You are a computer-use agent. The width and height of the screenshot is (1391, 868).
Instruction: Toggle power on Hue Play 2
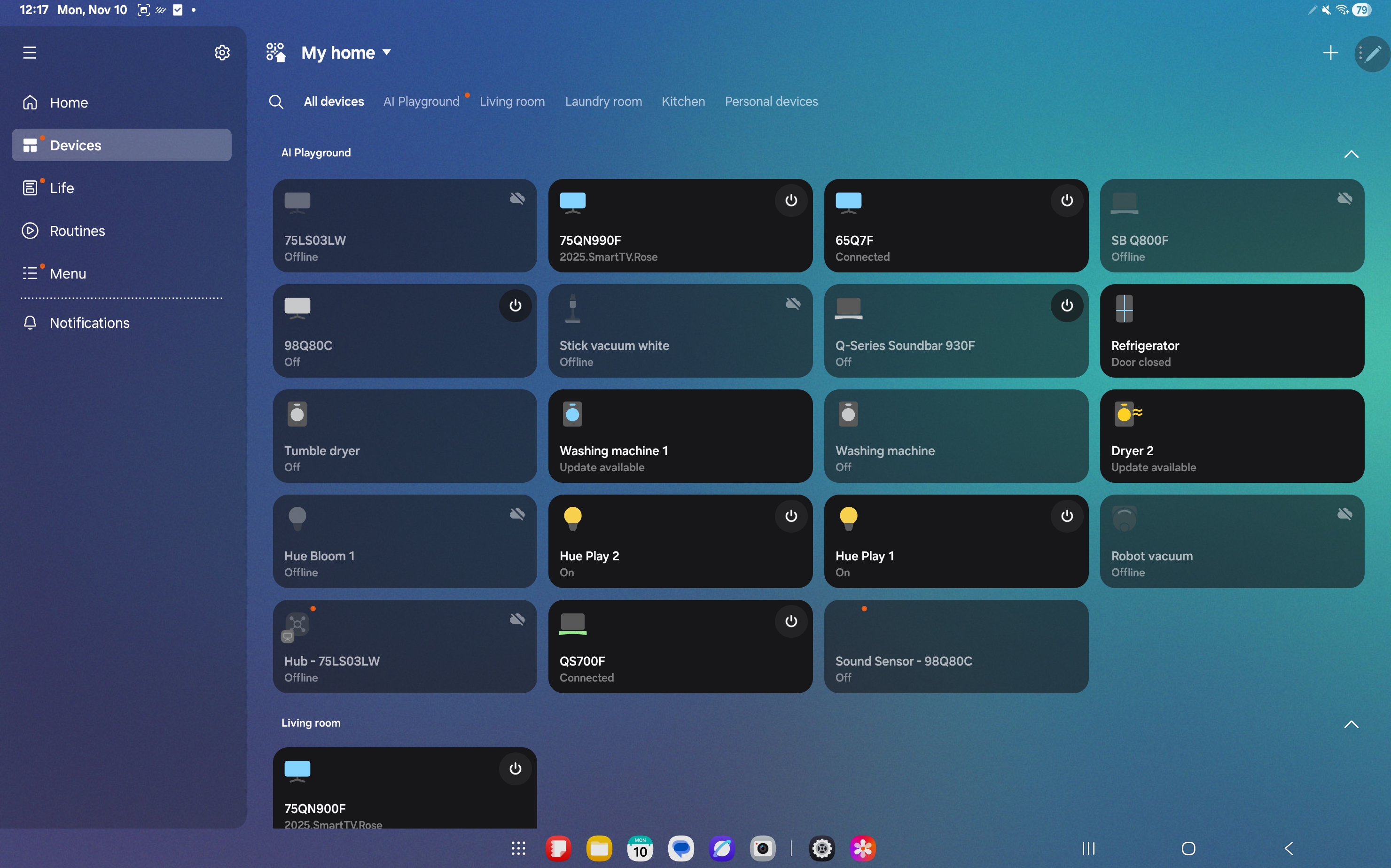[791, 516]
